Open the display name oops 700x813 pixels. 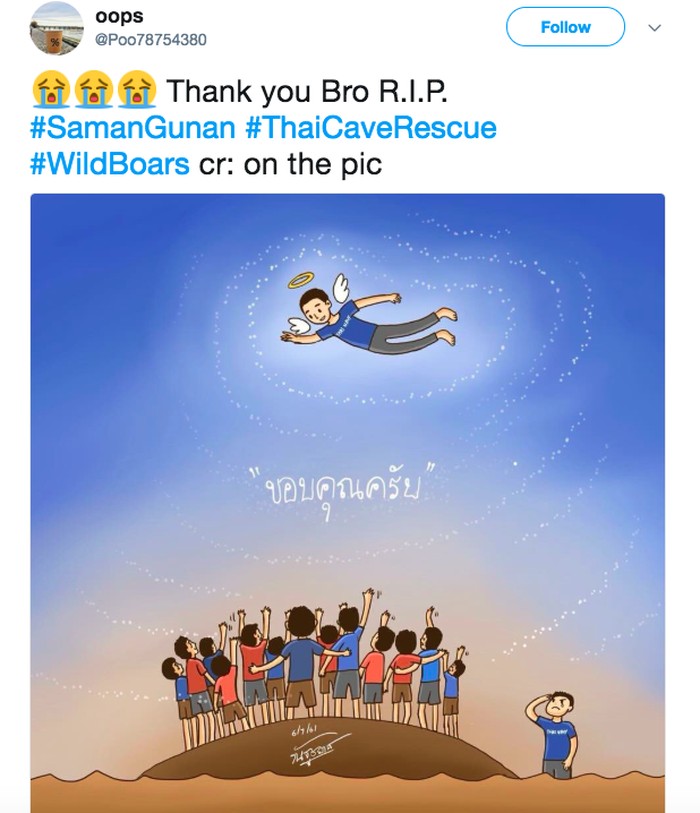pyautogui.click(x=119, y=17)
